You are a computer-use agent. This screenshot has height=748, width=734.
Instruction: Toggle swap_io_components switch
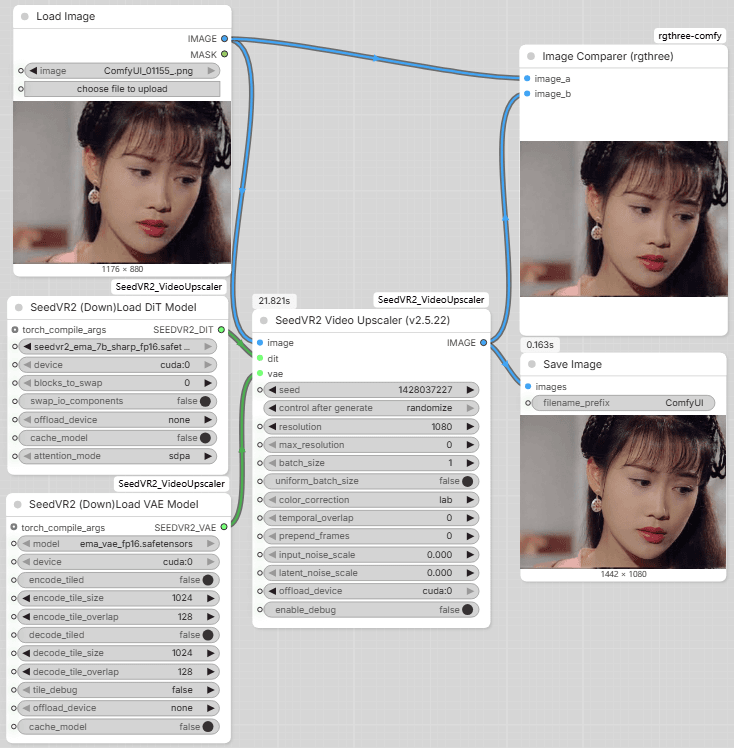(205, 401)
